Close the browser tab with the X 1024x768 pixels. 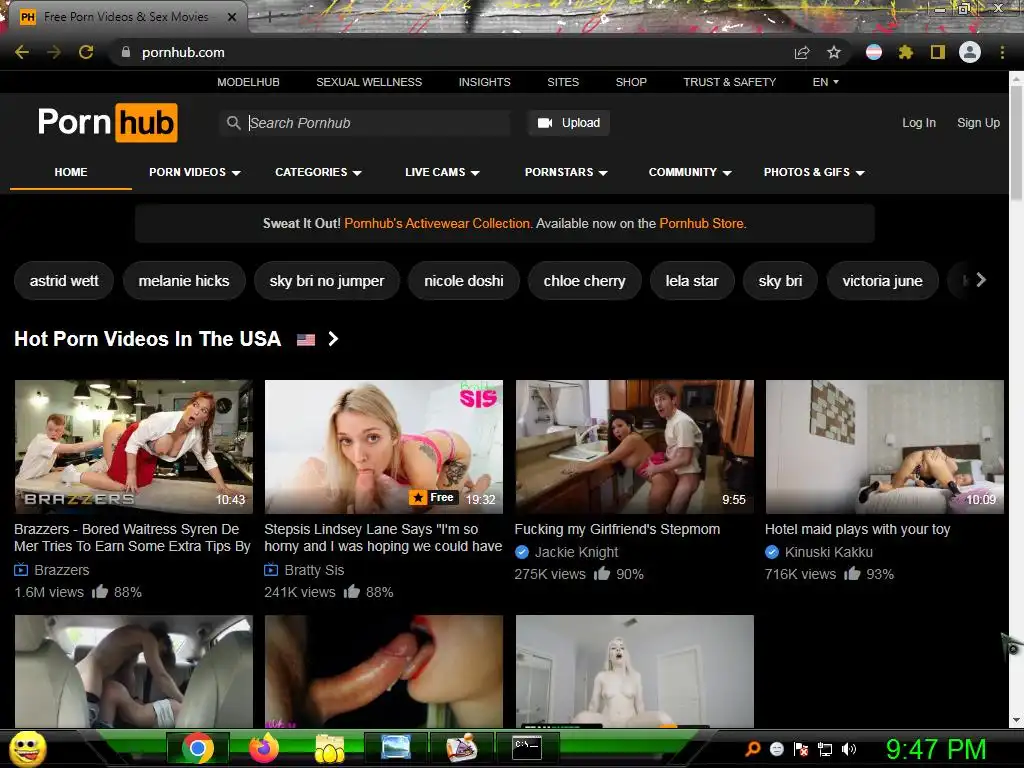pyautogui.click(x=232, y=17)
